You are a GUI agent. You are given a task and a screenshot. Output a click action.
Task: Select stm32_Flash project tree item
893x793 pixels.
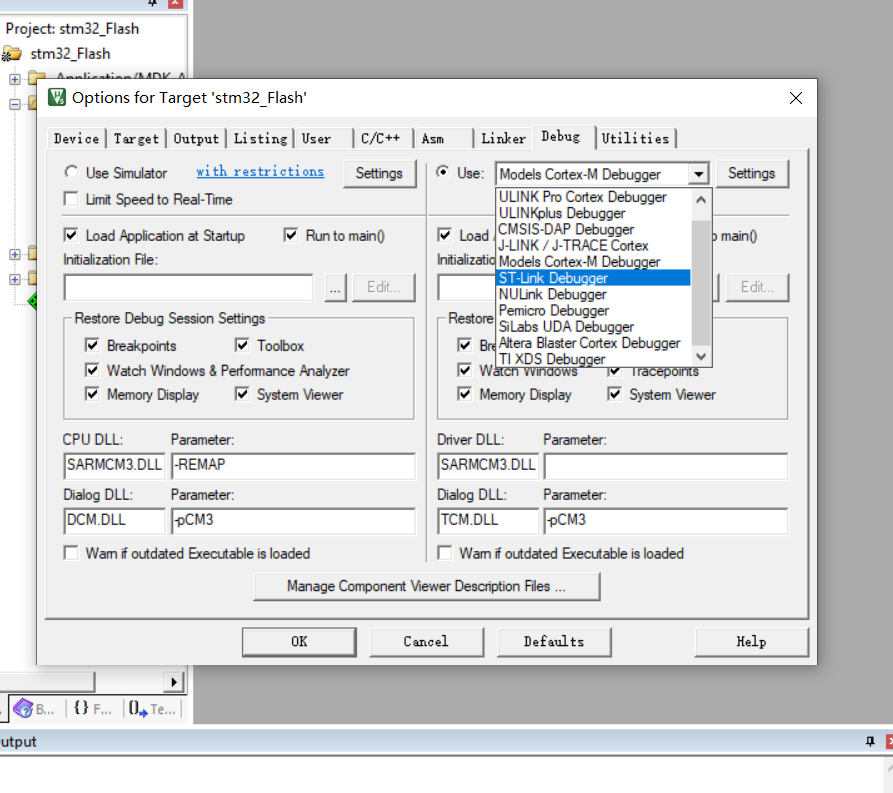pos(69,54)
